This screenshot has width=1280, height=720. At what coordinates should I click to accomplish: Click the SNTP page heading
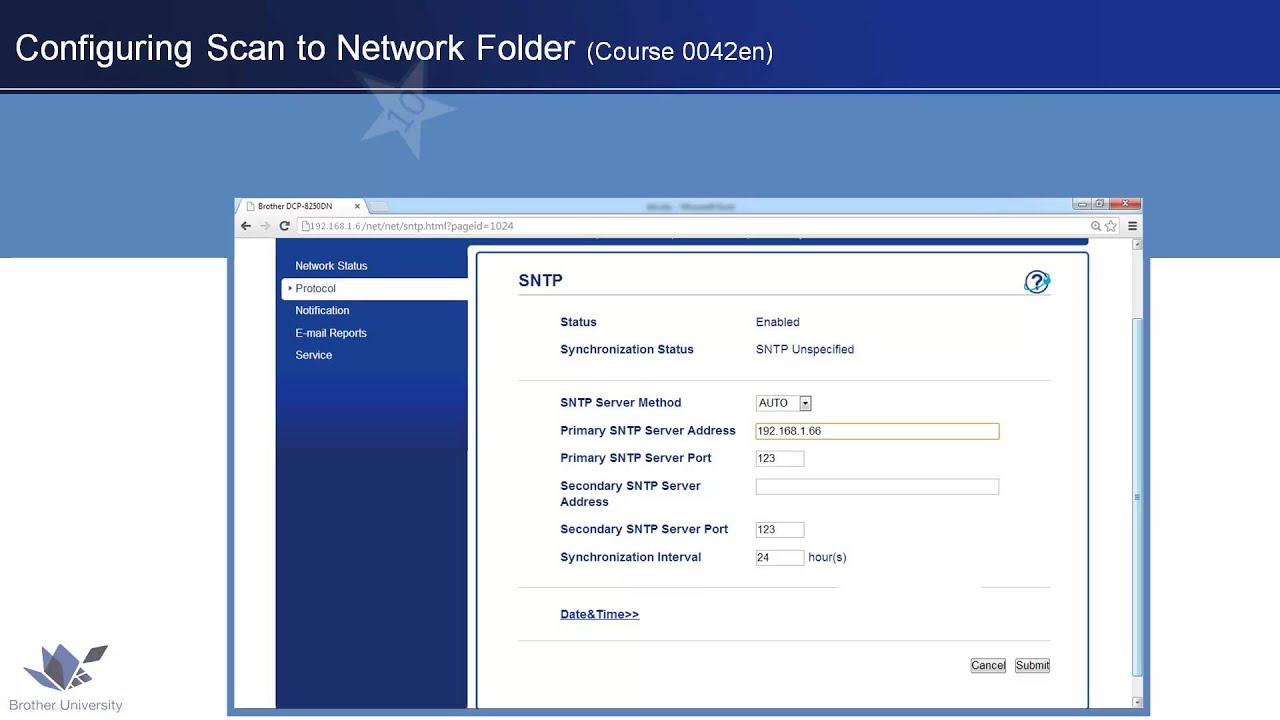click(x=540, y=281)
